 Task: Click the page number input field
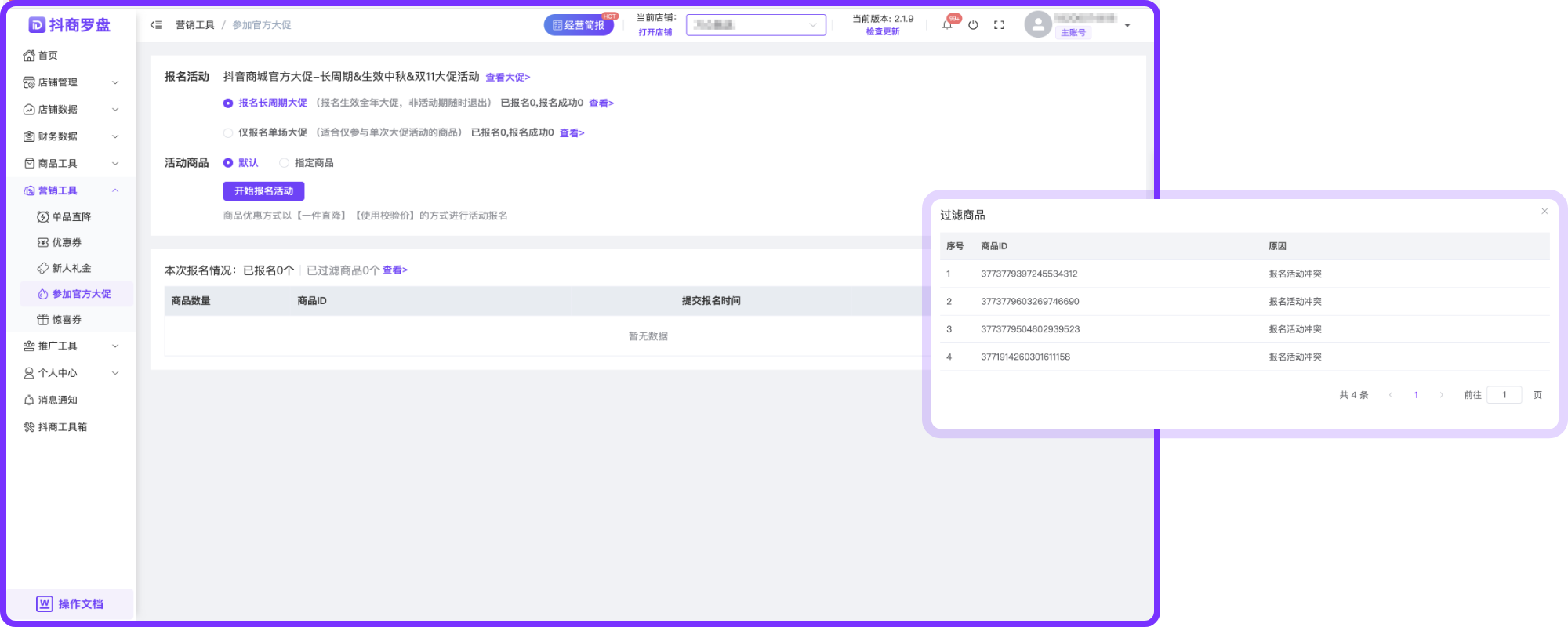point(1504,395)
